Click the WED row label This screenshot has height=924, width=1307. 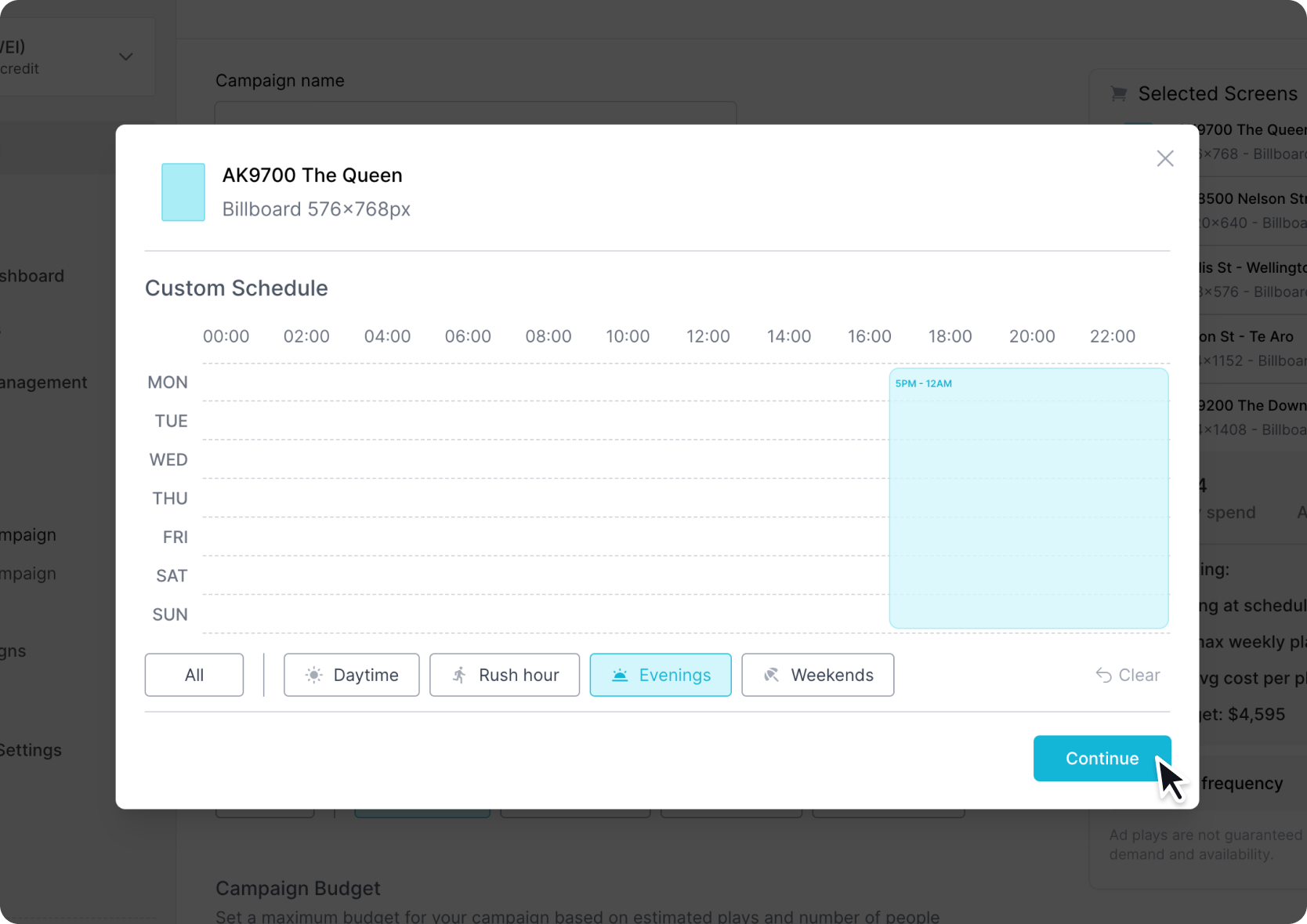tap(168, 459)
